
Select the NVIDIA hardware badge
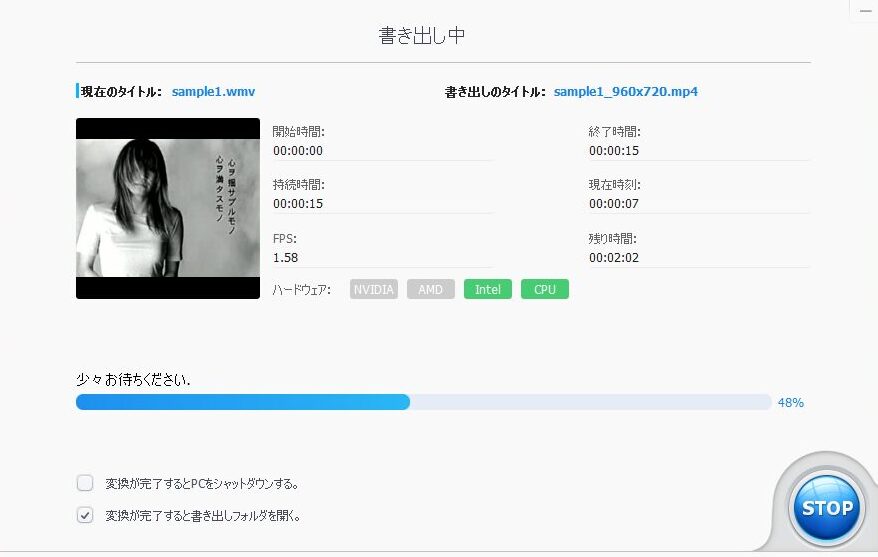[373, 289]
